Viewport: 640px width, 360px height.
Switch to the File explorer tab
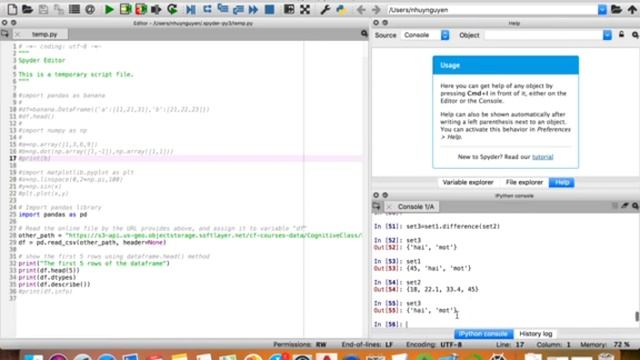pos(524,182)
